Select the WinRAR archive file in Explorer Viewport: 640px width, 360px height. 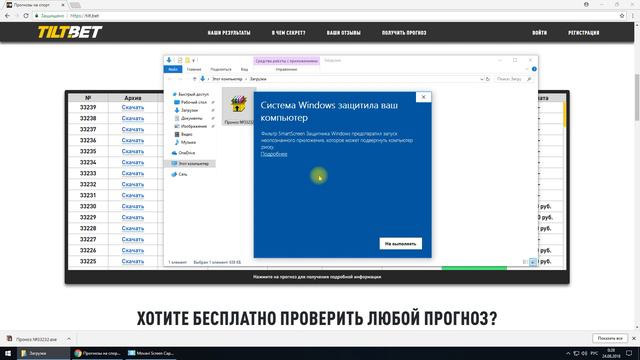pyautogui.click(x=238, y=107)
